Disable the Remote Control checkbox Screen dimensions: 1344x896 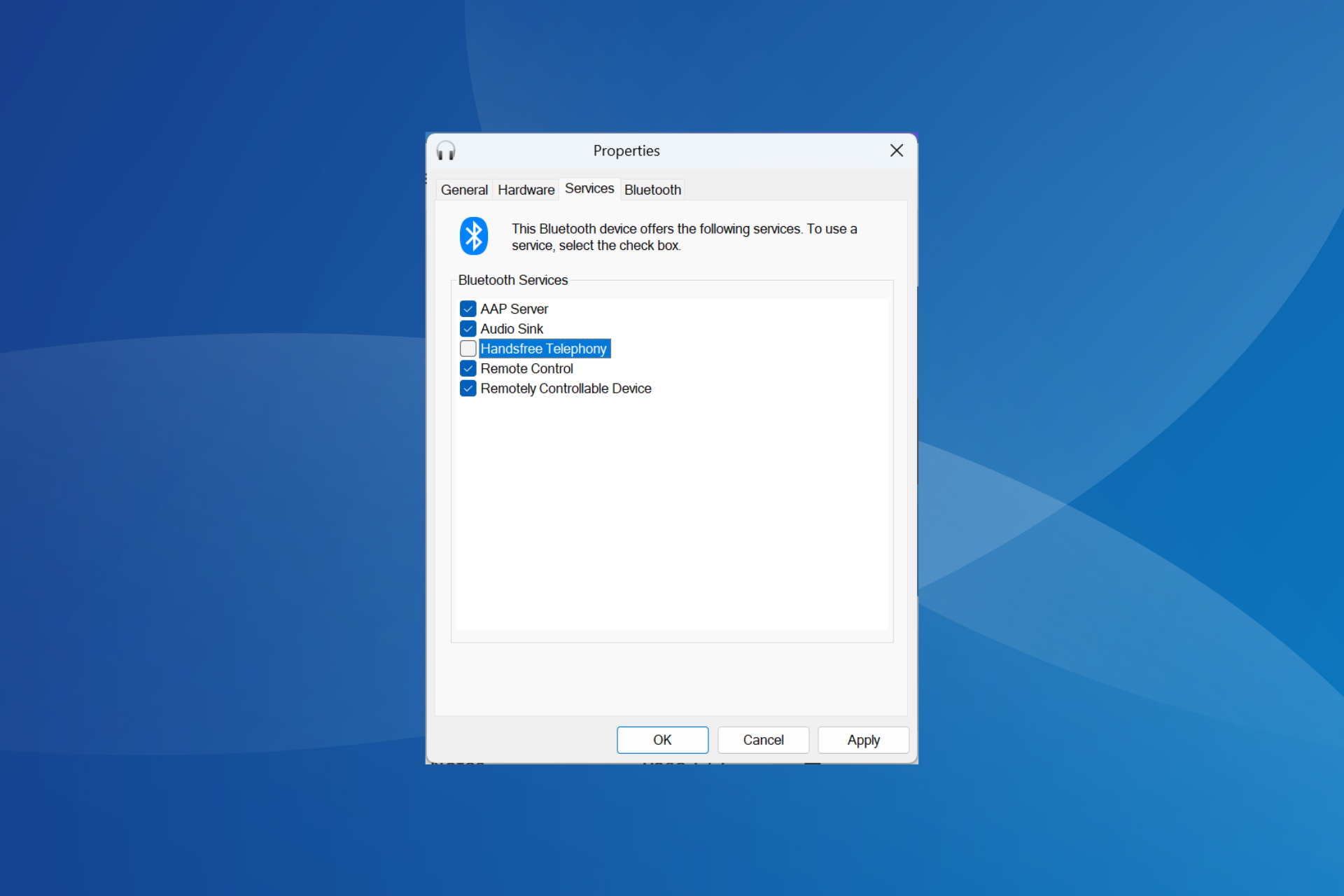(x=468, y=368)
